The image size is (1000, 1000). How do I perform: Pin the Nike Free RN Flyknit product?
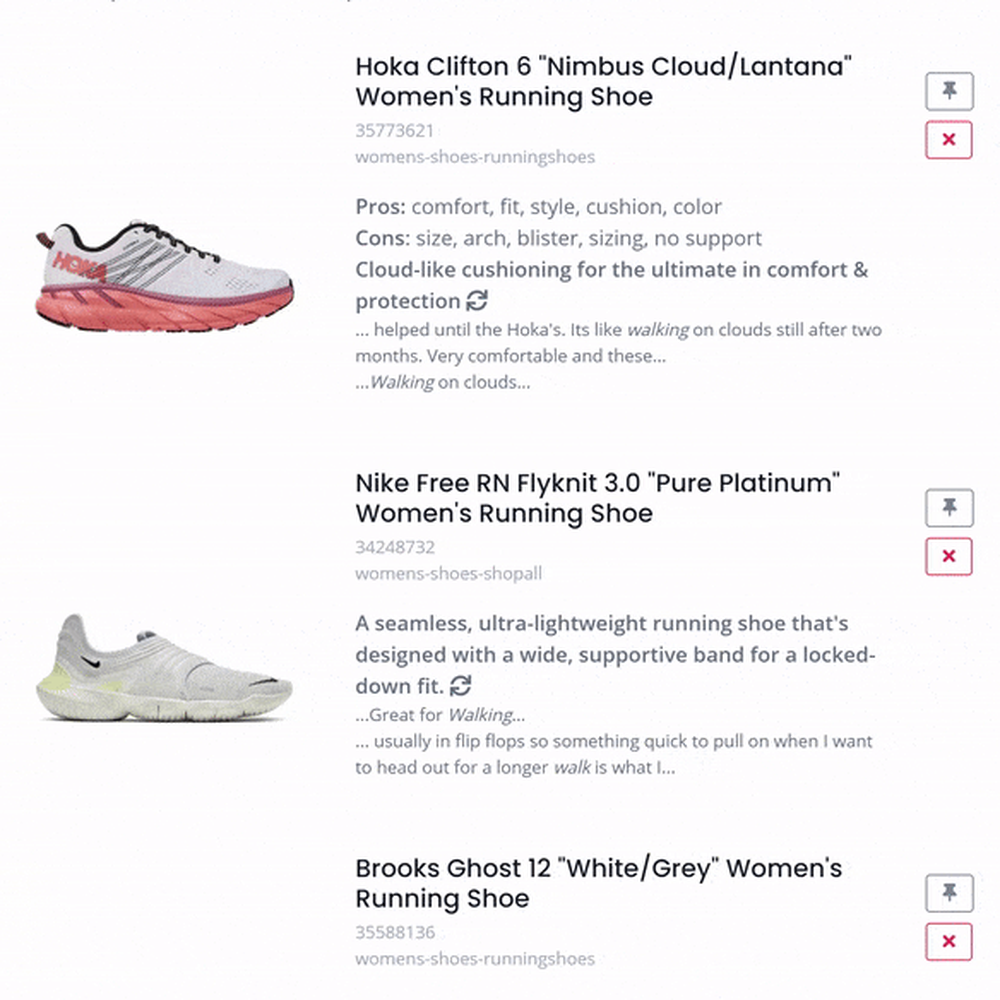pyautogui.click(x=949, y=508)
